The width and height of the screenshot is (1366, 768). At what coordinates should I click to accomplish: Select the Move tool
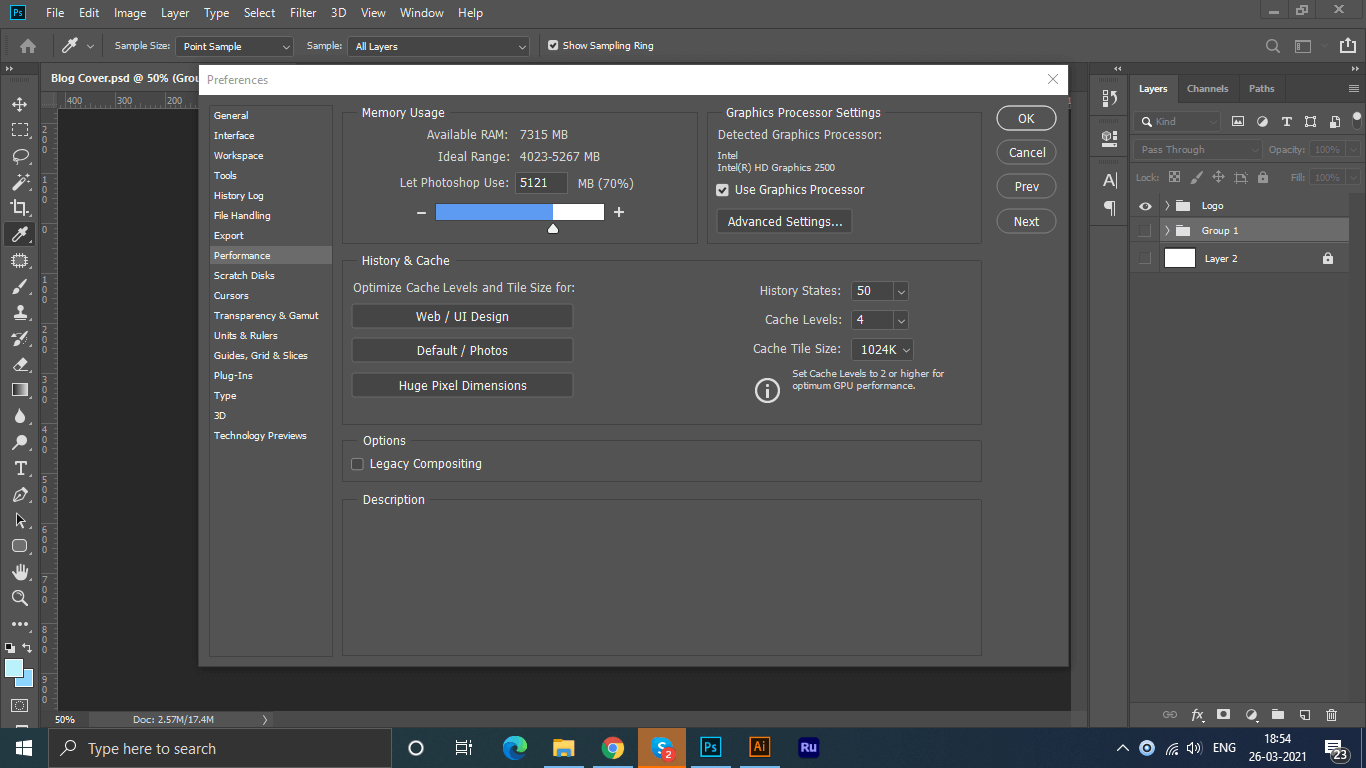(x=20, y=104)
